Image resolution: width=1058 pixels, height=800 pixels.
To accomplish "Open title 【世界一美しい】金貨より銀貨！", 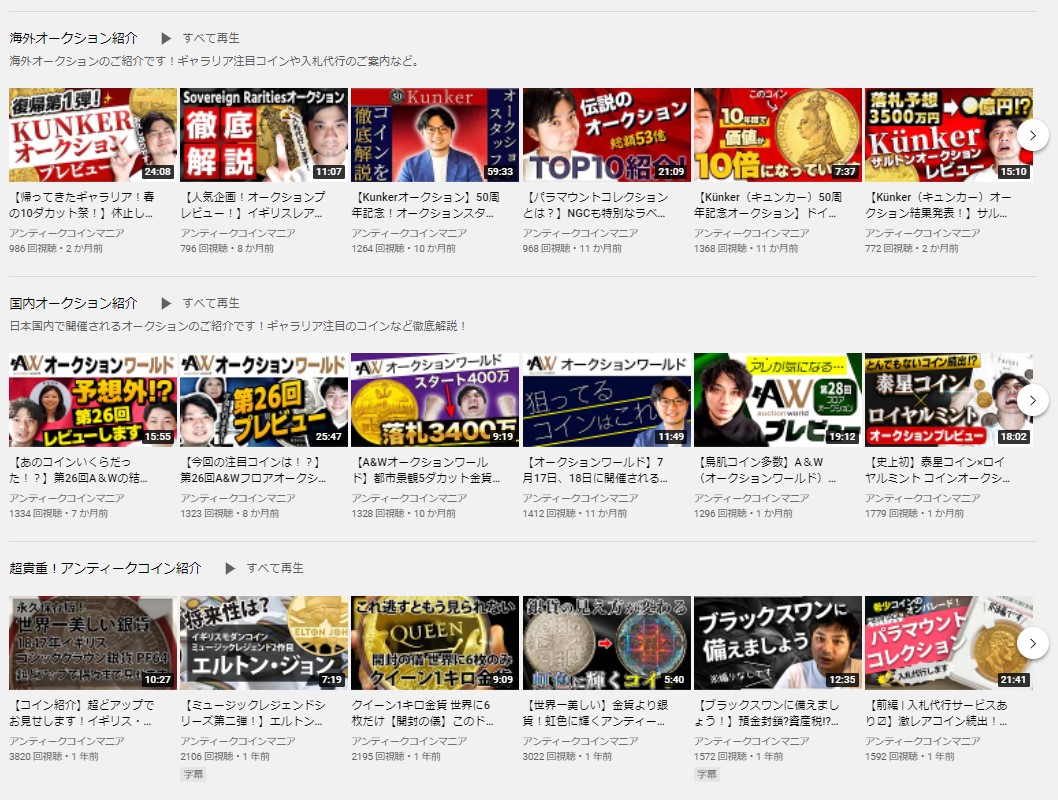I will tap(595, 713).
